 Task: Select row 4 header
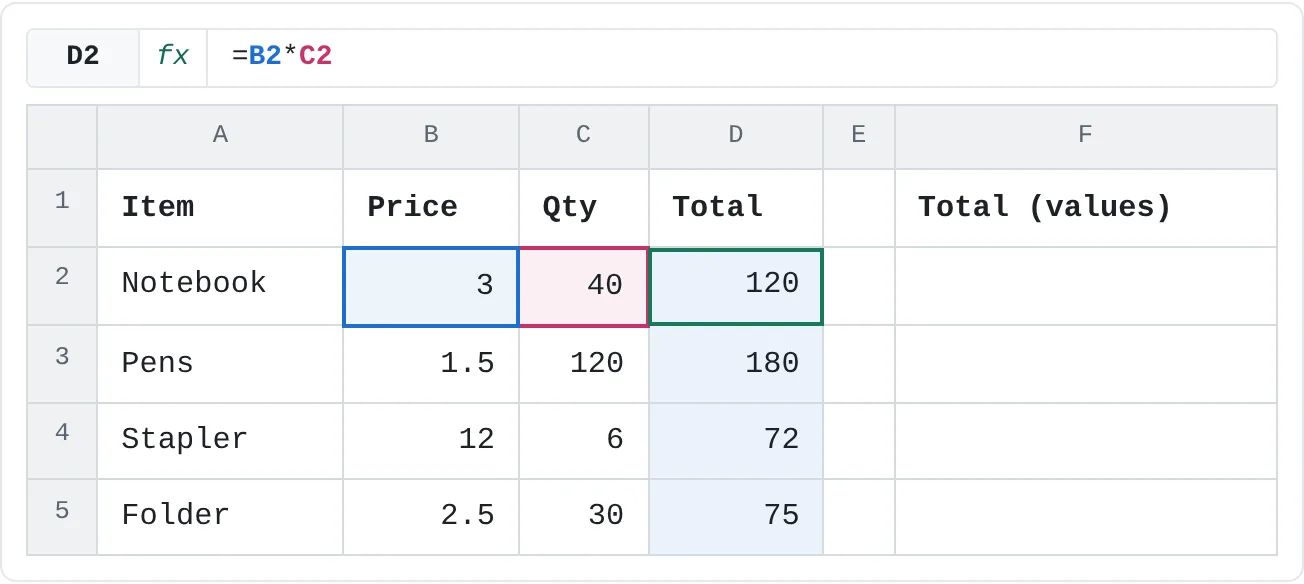(x=62, y=441)
